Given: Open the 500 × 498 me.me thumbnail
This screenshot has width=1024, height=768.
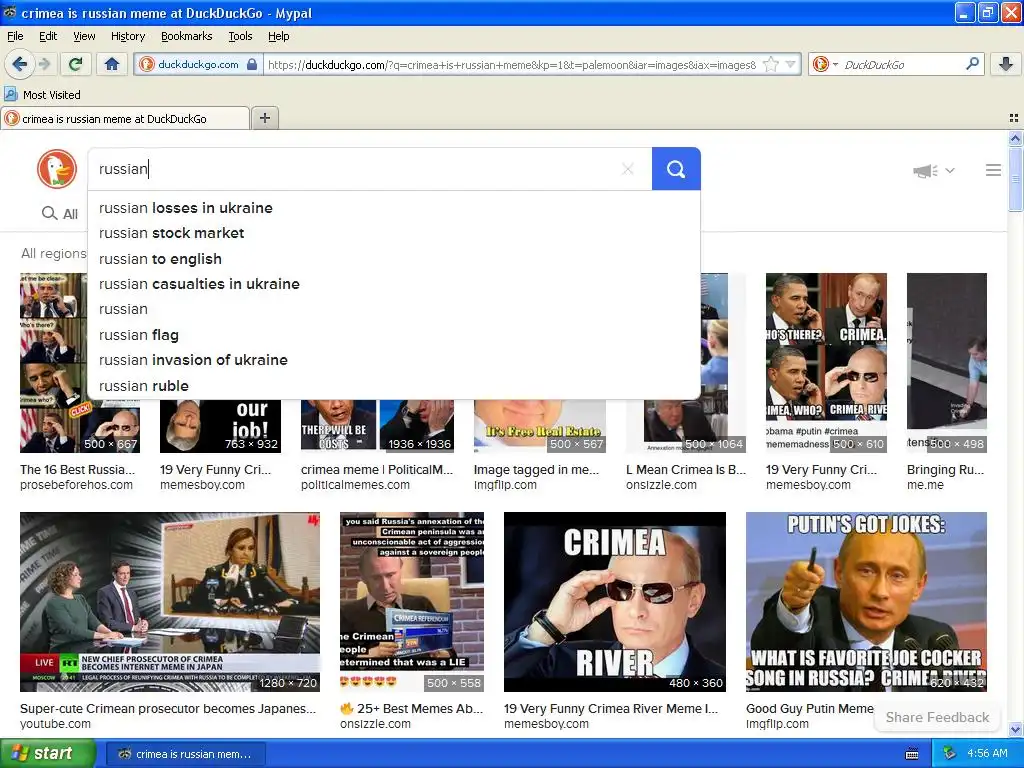Looking at the screenshot, I should tap(947, 362).
